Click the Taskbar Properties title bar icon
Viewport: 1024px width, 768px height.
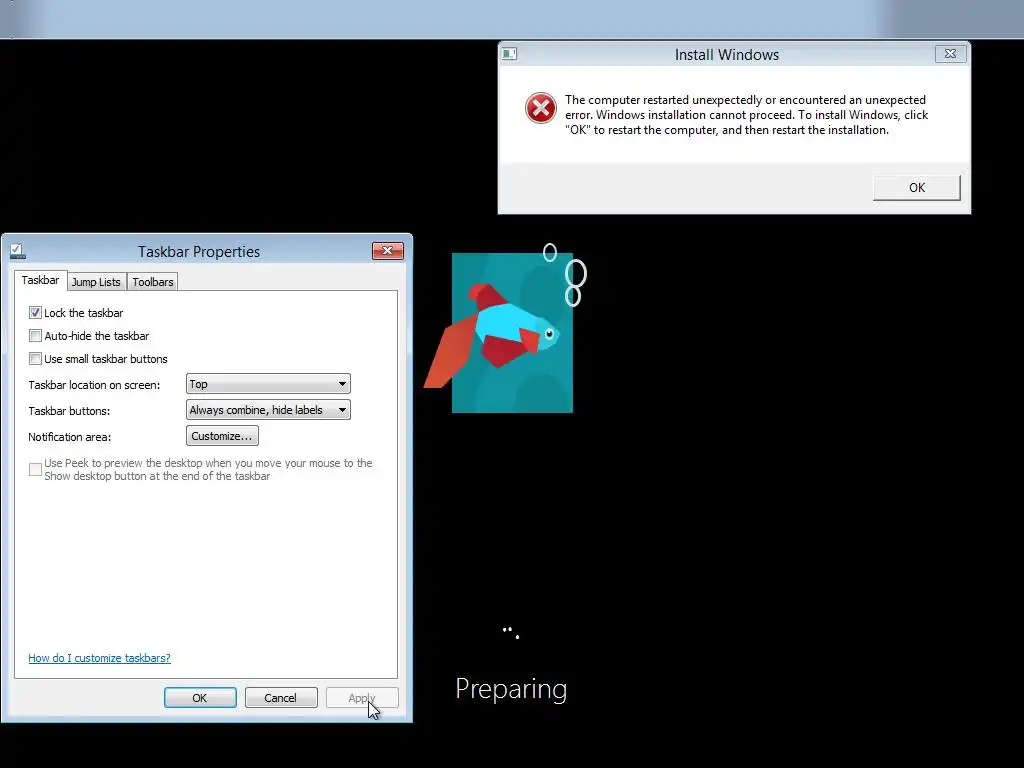point(18,251)
